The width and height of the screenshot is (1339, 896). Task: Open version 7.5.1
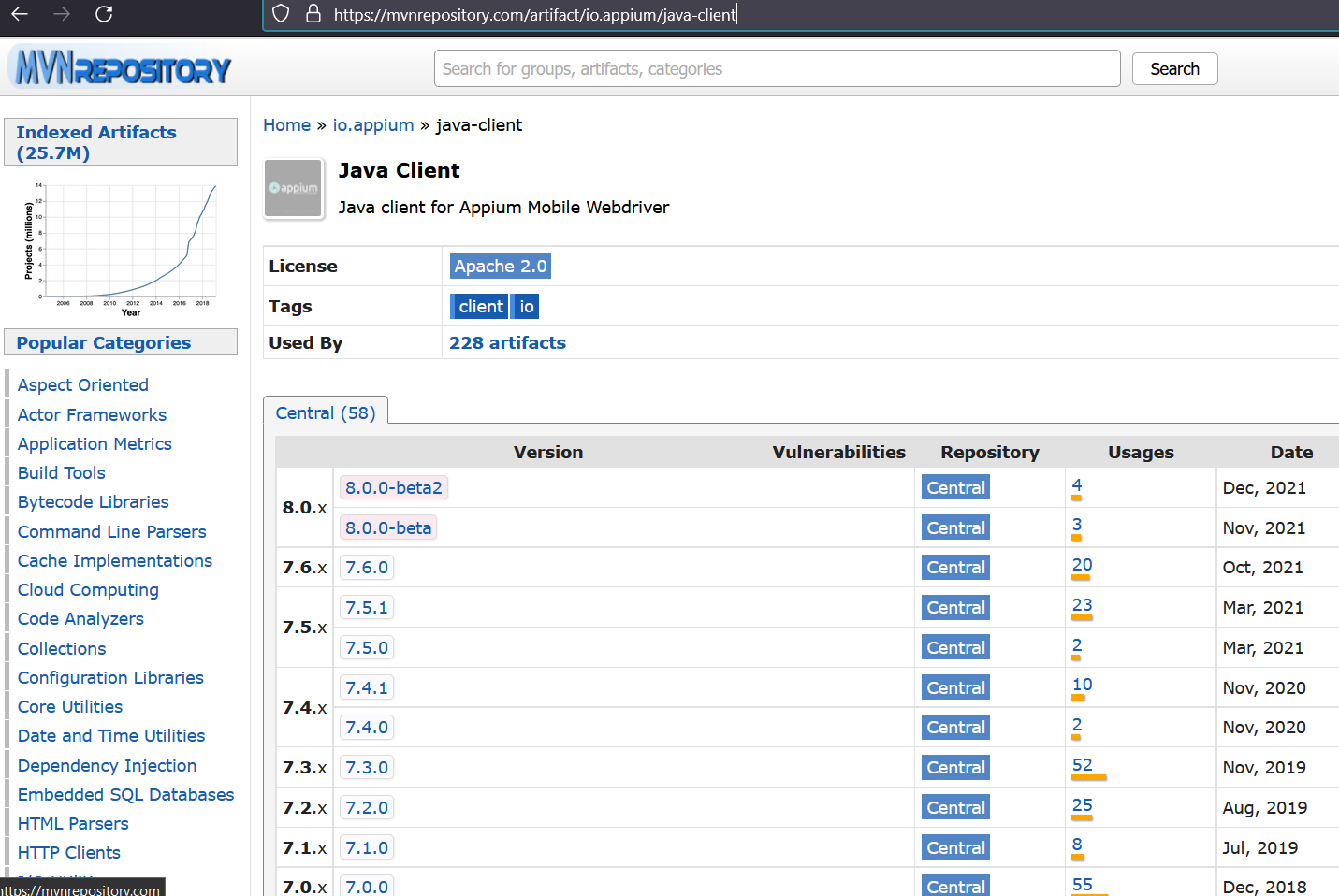pyautogui.click(x=367, y=608)
